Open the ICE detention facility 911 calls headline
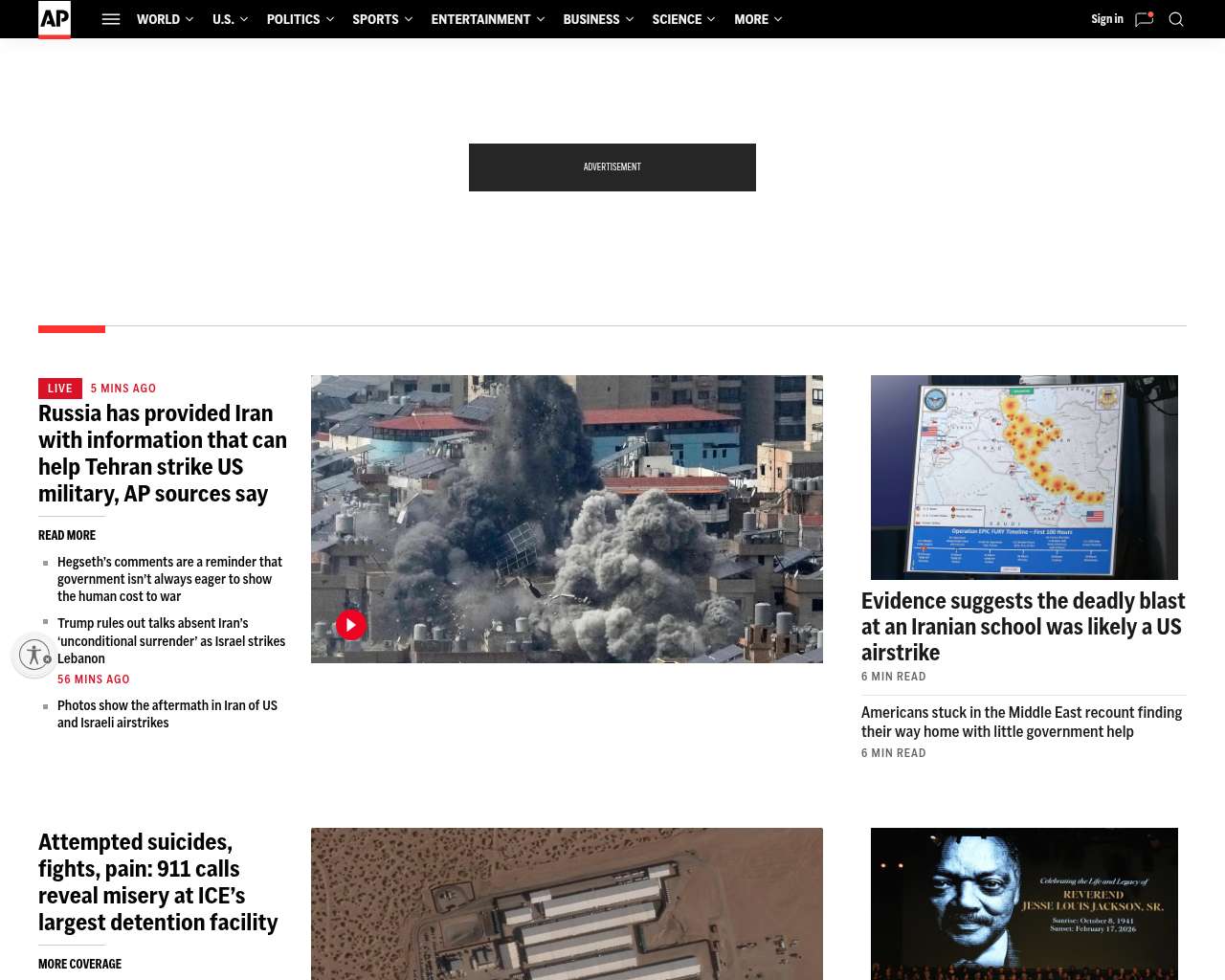Viewport: 1225px width, 980px height. pos(158,882)
